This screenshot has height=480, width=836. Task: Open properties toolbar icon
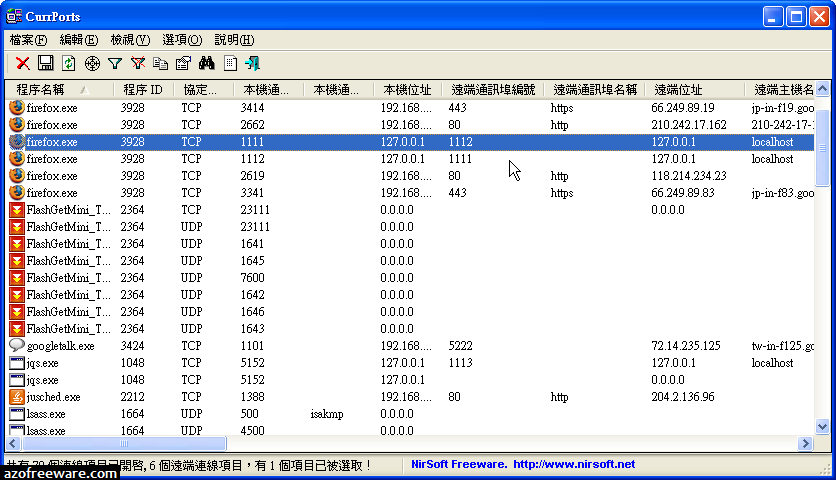point(183,63)
